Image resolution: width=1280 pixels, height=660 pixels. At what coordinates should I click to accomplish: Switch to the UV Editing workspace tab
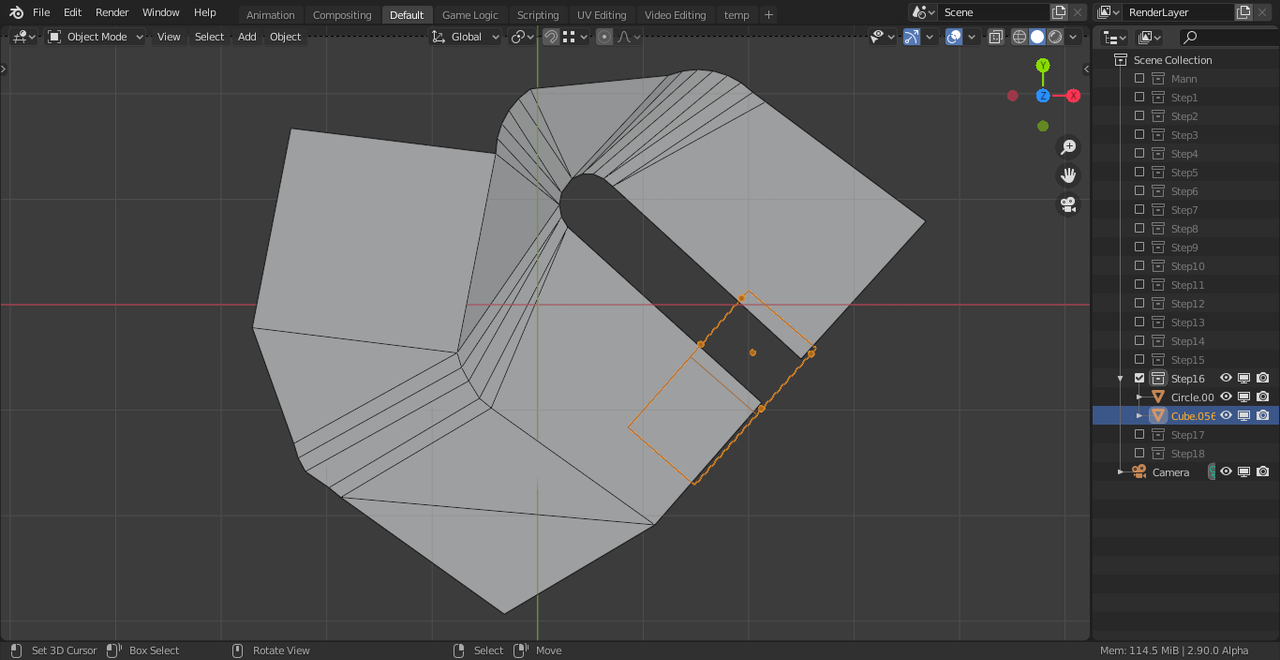click(601, 15)
